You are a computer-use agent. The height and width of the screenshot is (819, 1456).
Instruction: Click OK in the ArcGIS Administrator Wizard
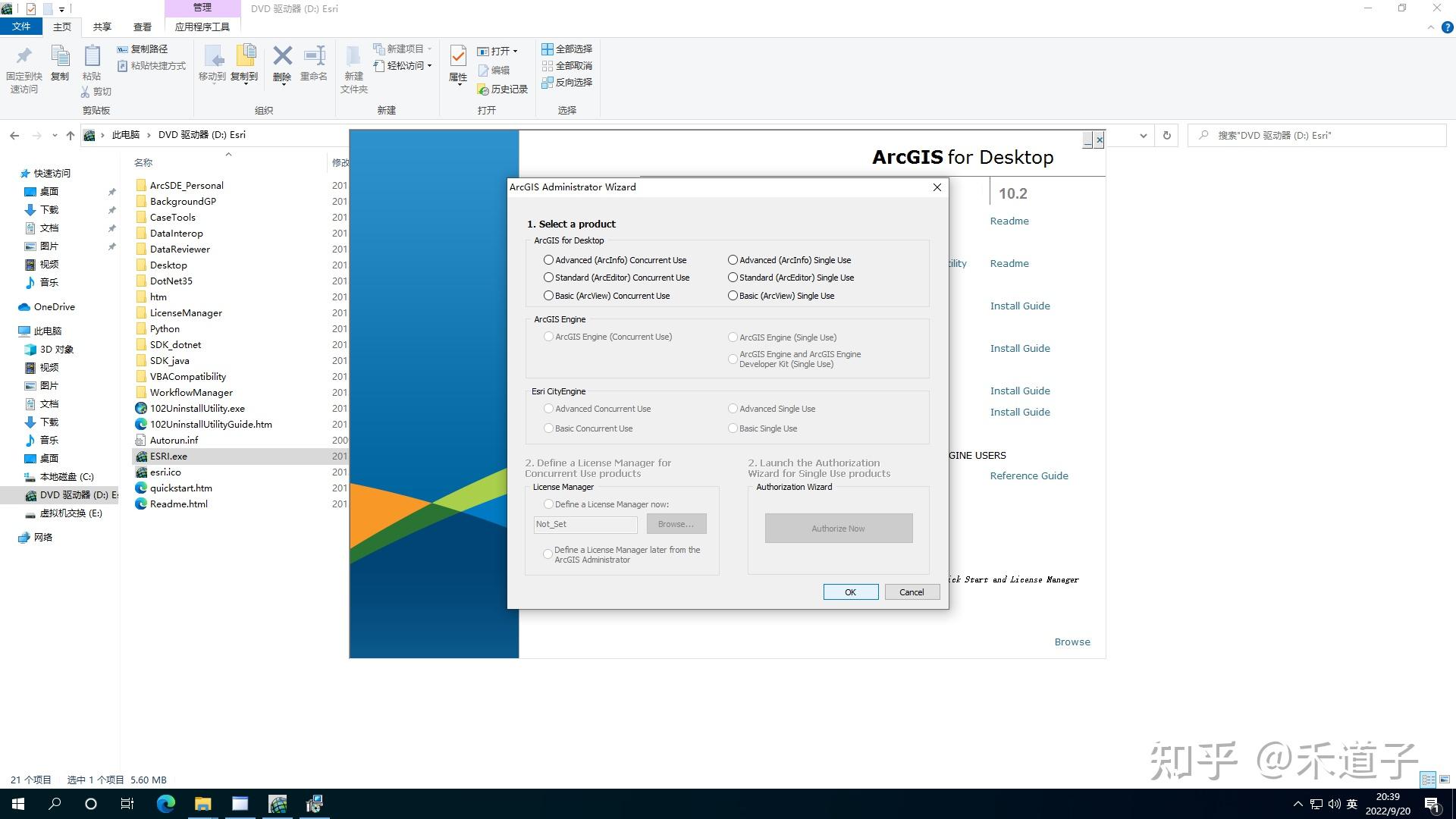click(850, 591)
